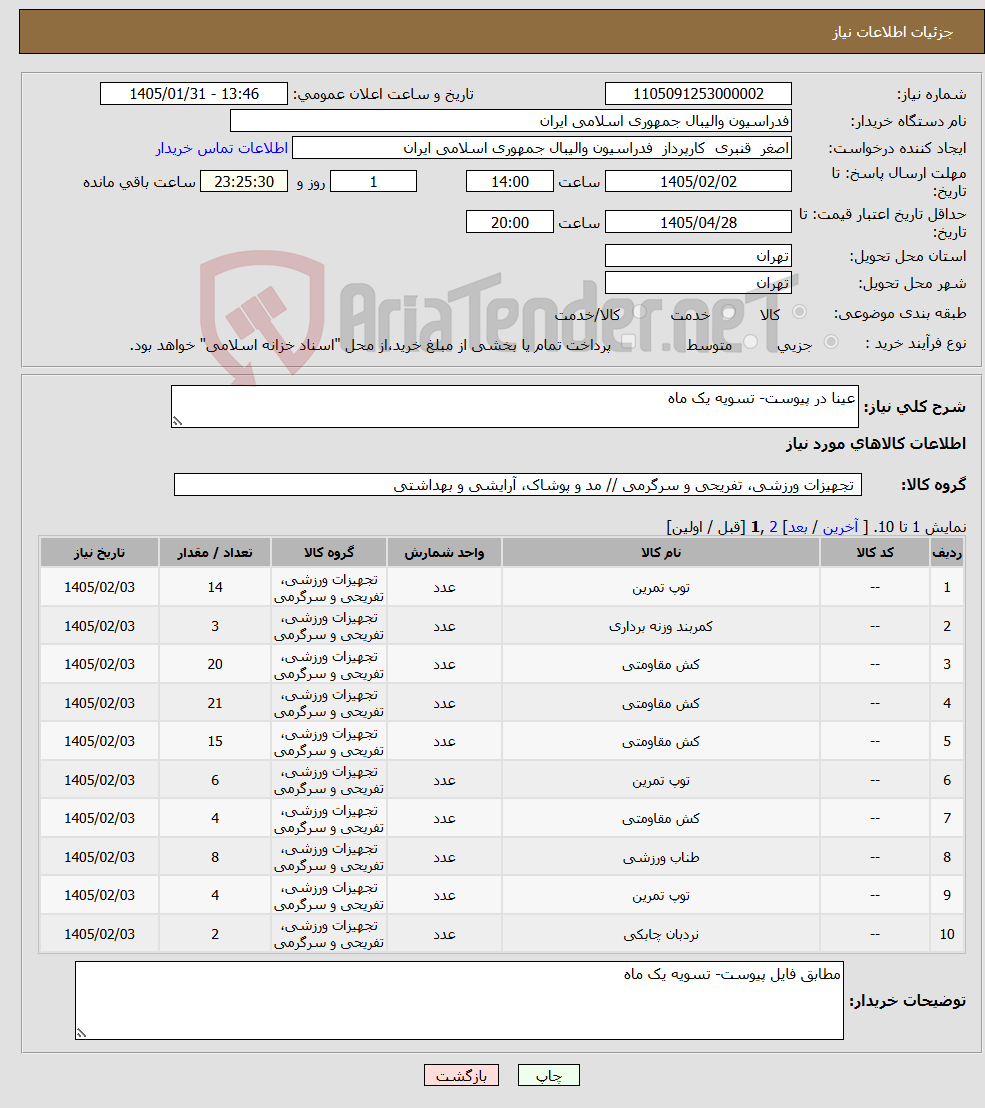Select the کالا/خدمت radio button
This screenshot has width=985, height=1108.
pos(640,312)
